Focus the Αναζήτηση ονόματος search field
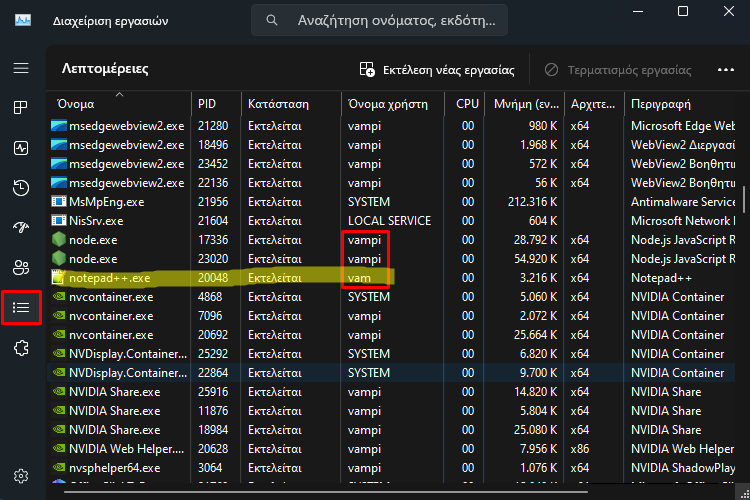The image size is (750, 500). click(379, 20)
